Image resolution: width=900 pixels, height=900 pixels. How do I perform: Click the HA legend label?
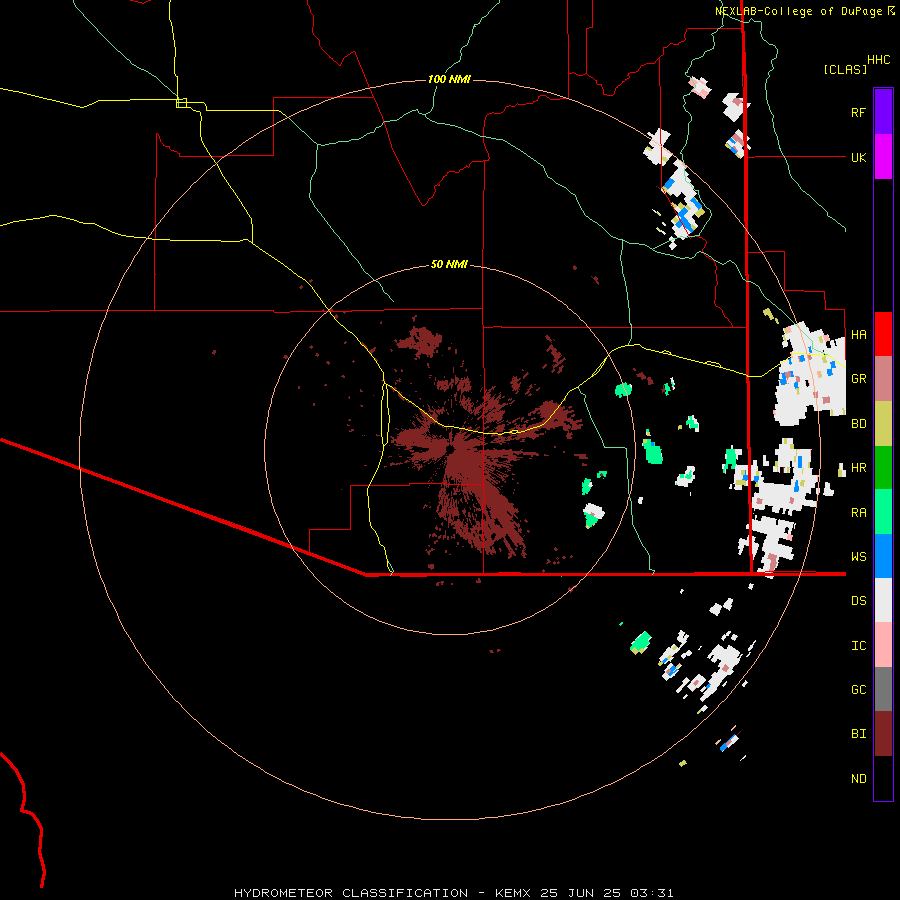point(858,334)
